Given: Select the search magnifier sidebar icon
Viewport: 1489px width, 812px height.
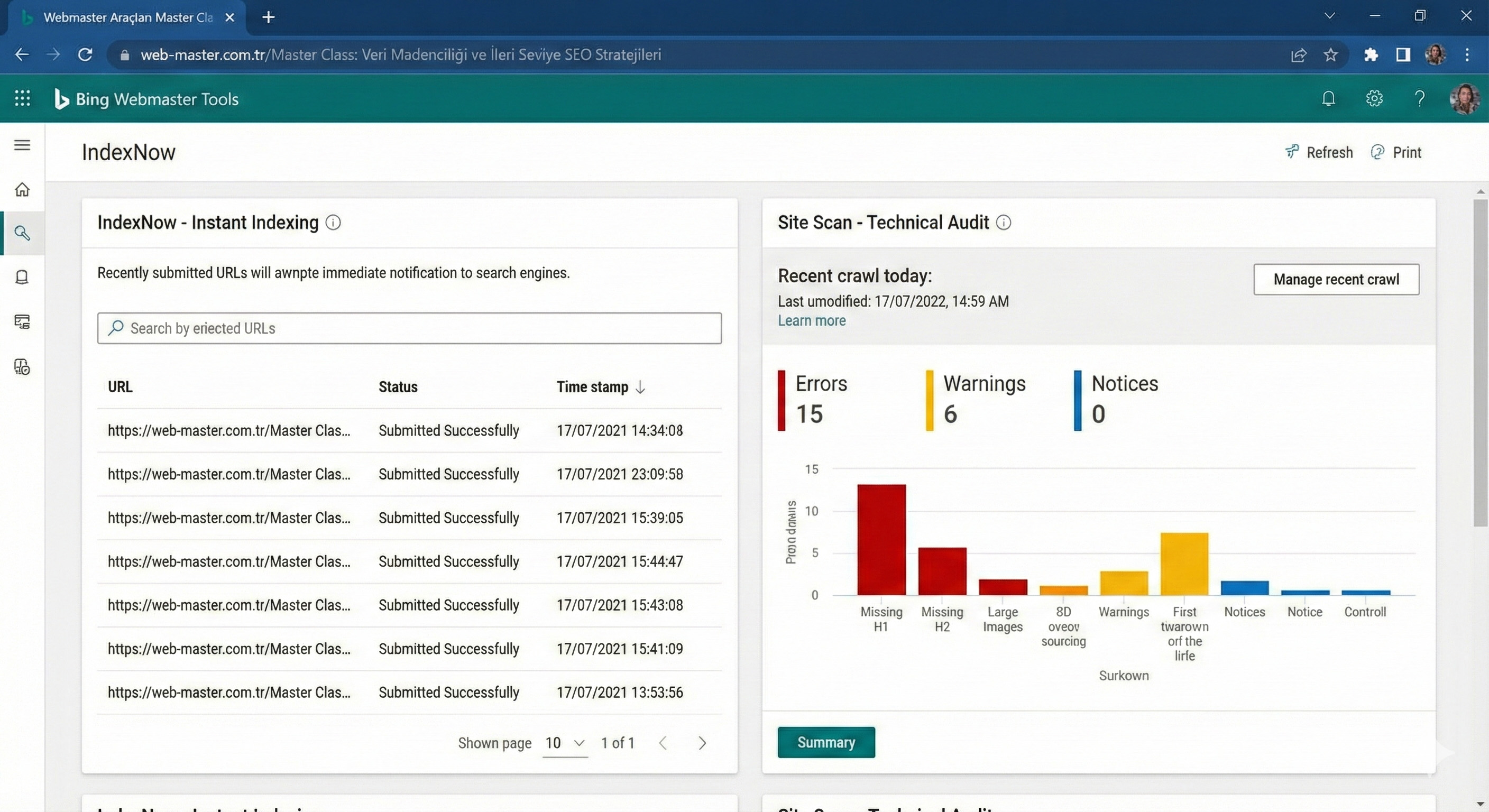Looking at the screenshot, I should point(22,233).
